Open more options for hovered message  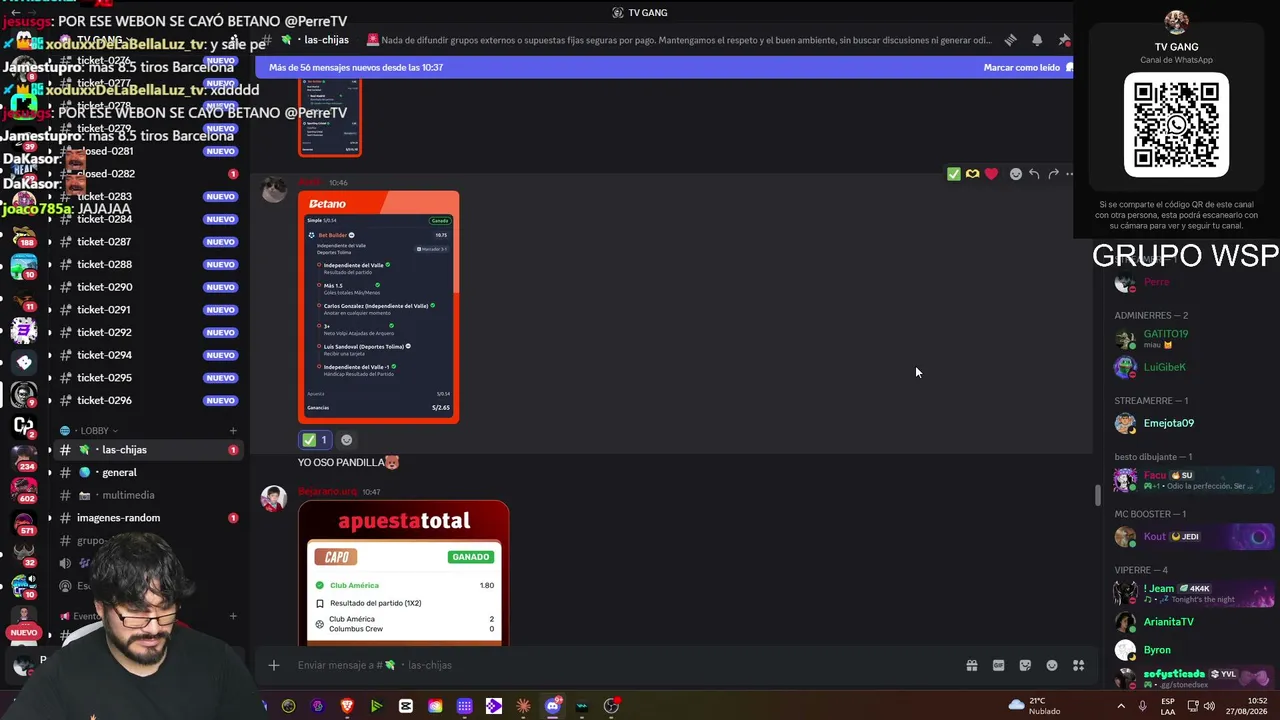tap(1069, 174)
